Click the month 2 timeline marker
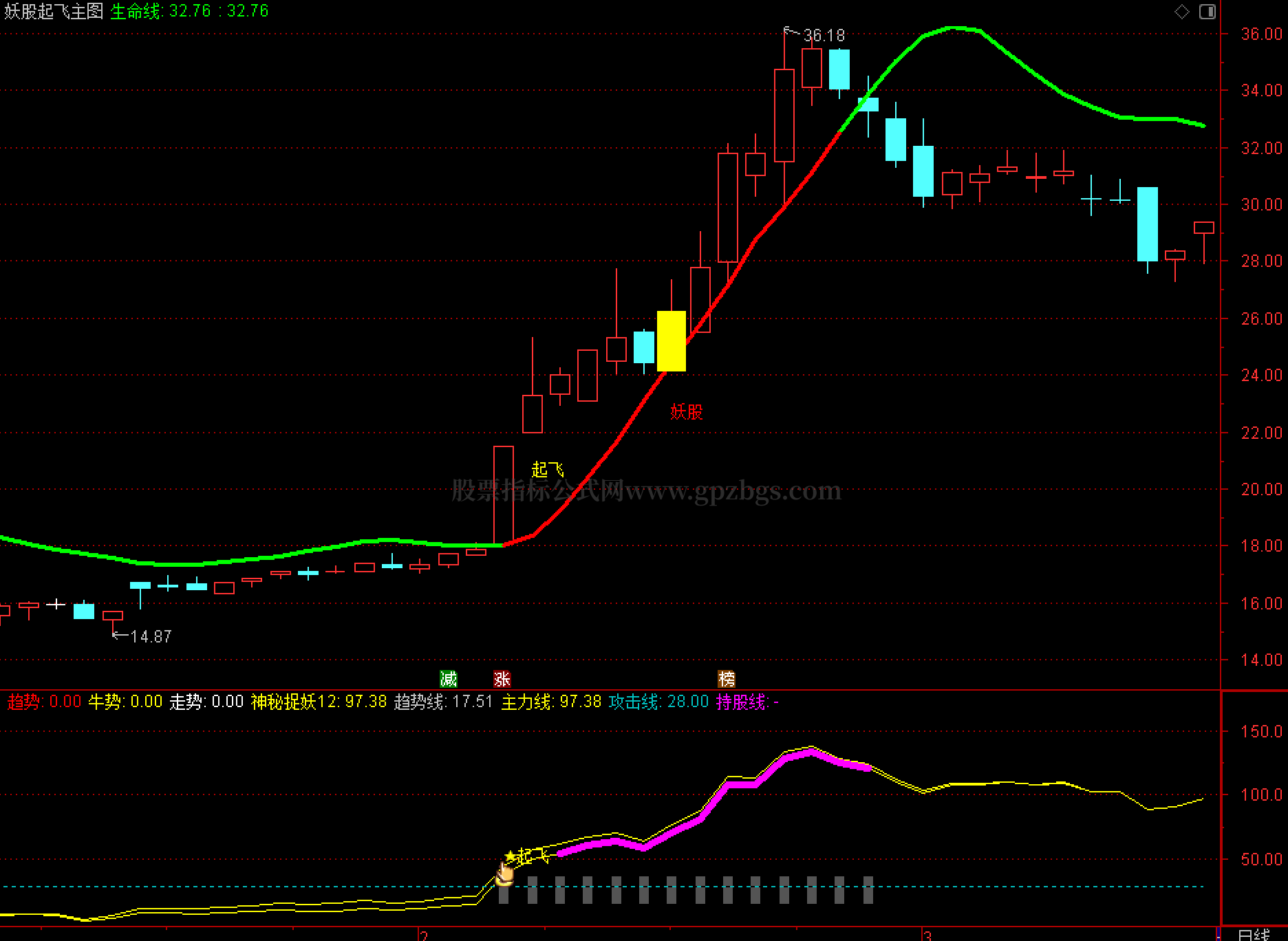The width and height of the screenshot is (1288, 941). 425,935
